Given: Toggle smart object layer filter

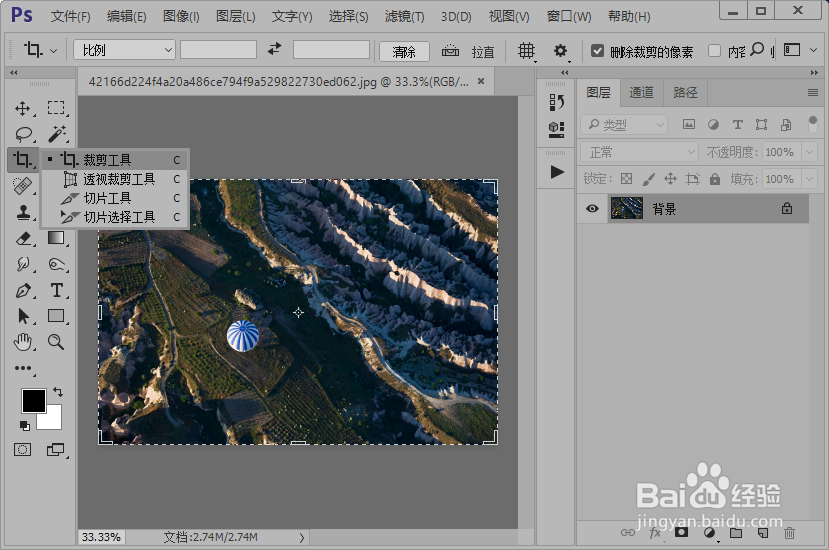Looking at the screenshot, I should (x=786, y=124).
